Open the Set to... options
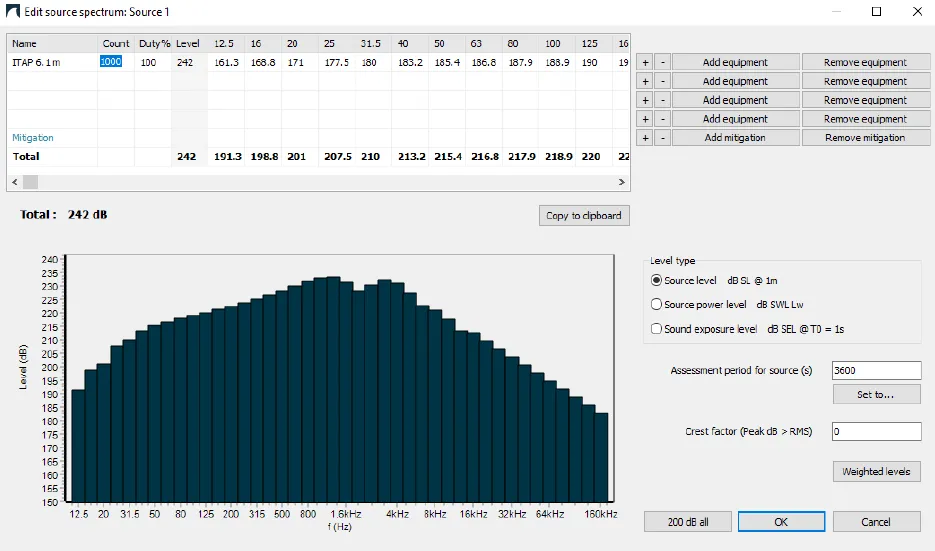 pos(876,395)
